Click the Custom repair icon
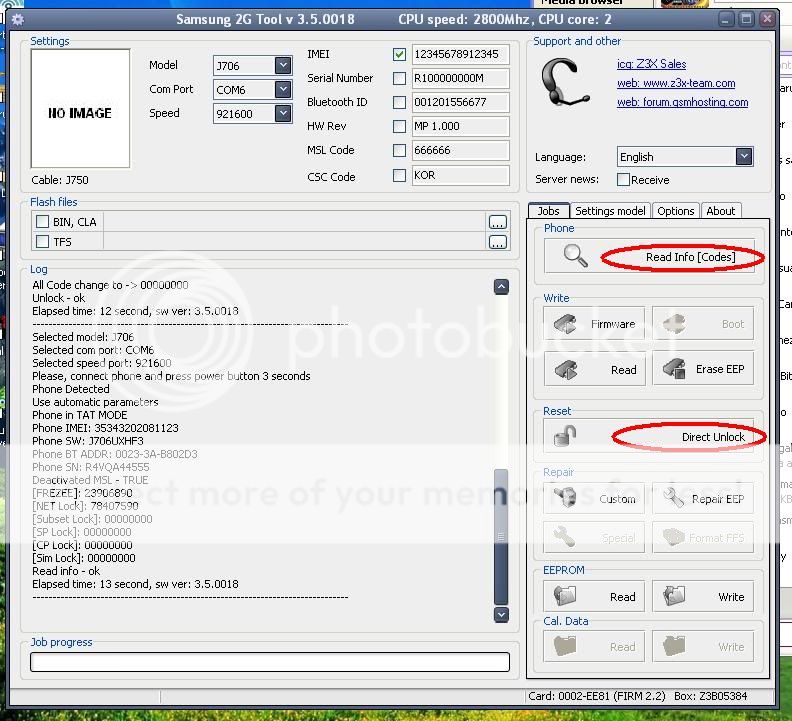792x721 pixels. click(x=565, y=498)
